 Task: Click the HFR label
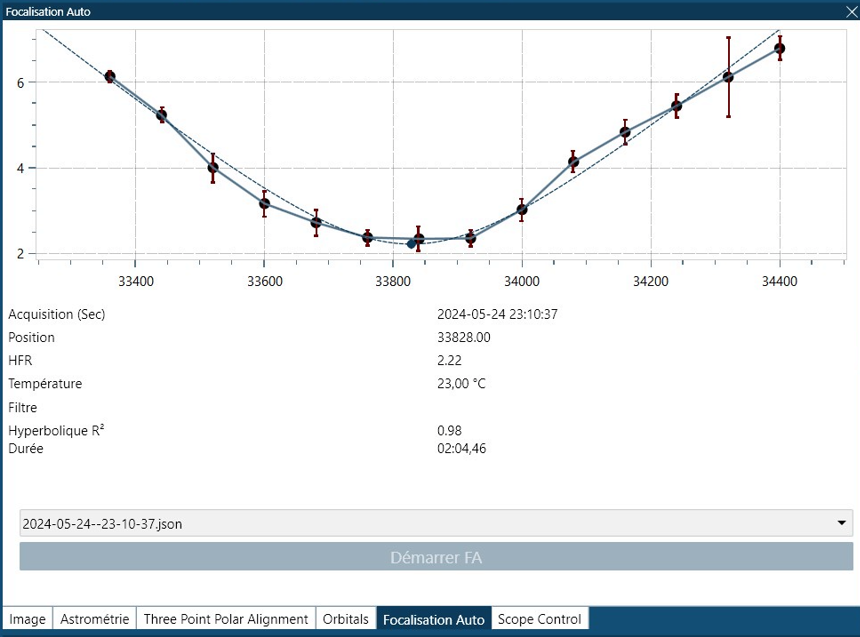(20, 360)
